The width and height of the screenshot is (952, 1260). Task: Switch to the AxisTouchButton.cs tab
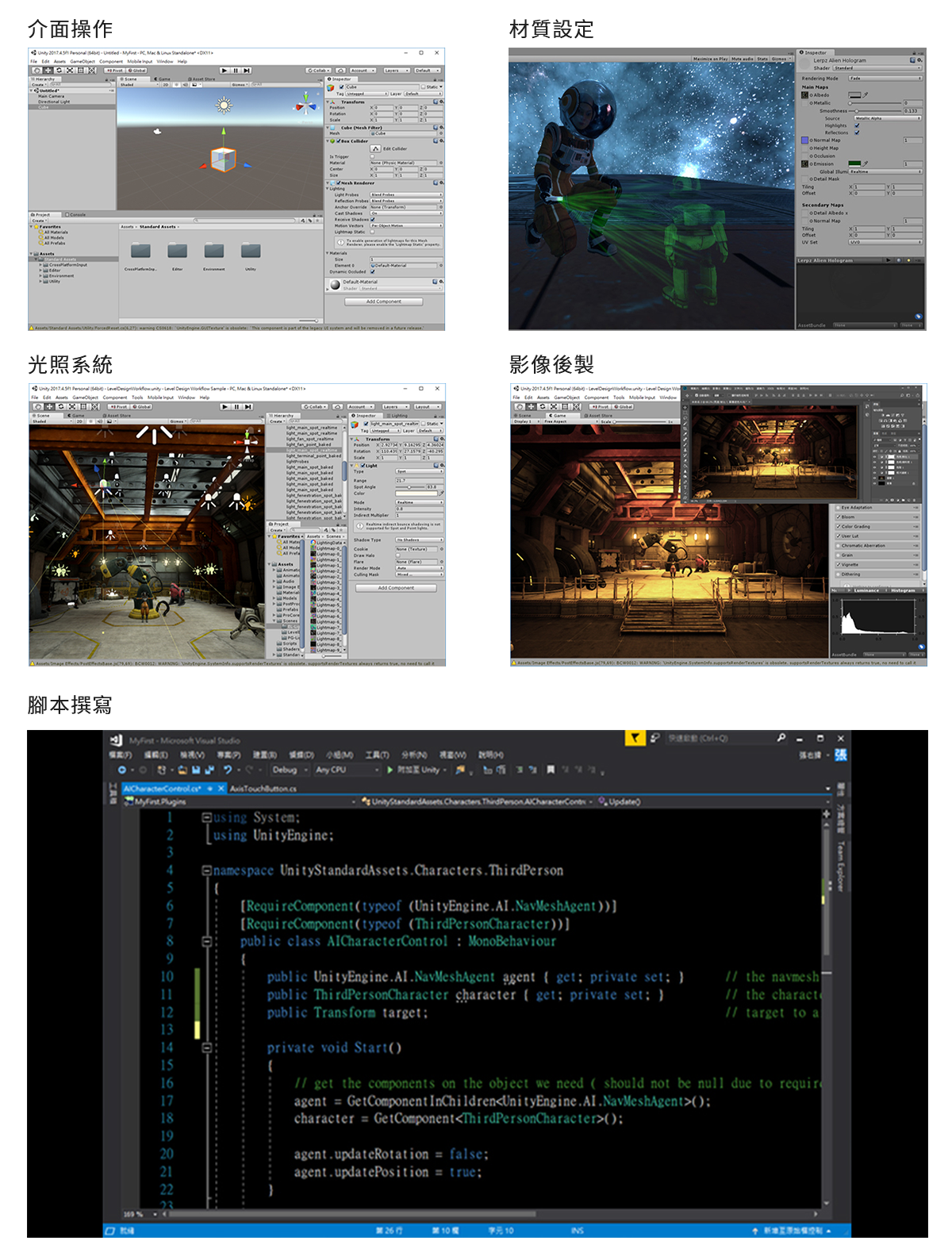263,789
